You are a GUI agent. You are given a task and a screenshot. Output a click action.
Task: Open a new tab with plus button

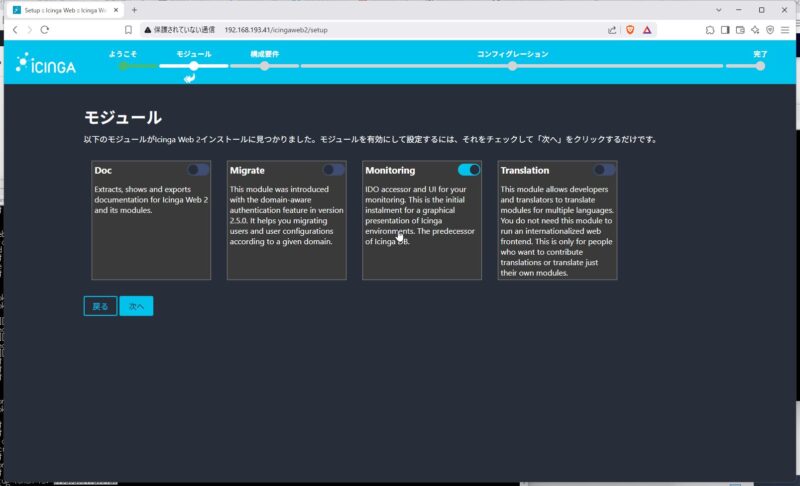pos(134,10)
